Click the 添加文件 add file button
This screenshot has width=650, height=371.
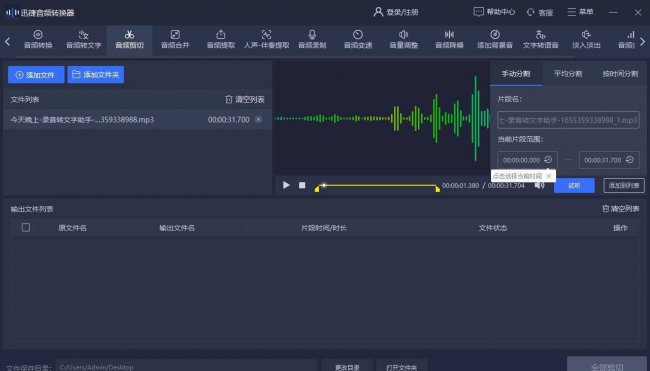36,75
